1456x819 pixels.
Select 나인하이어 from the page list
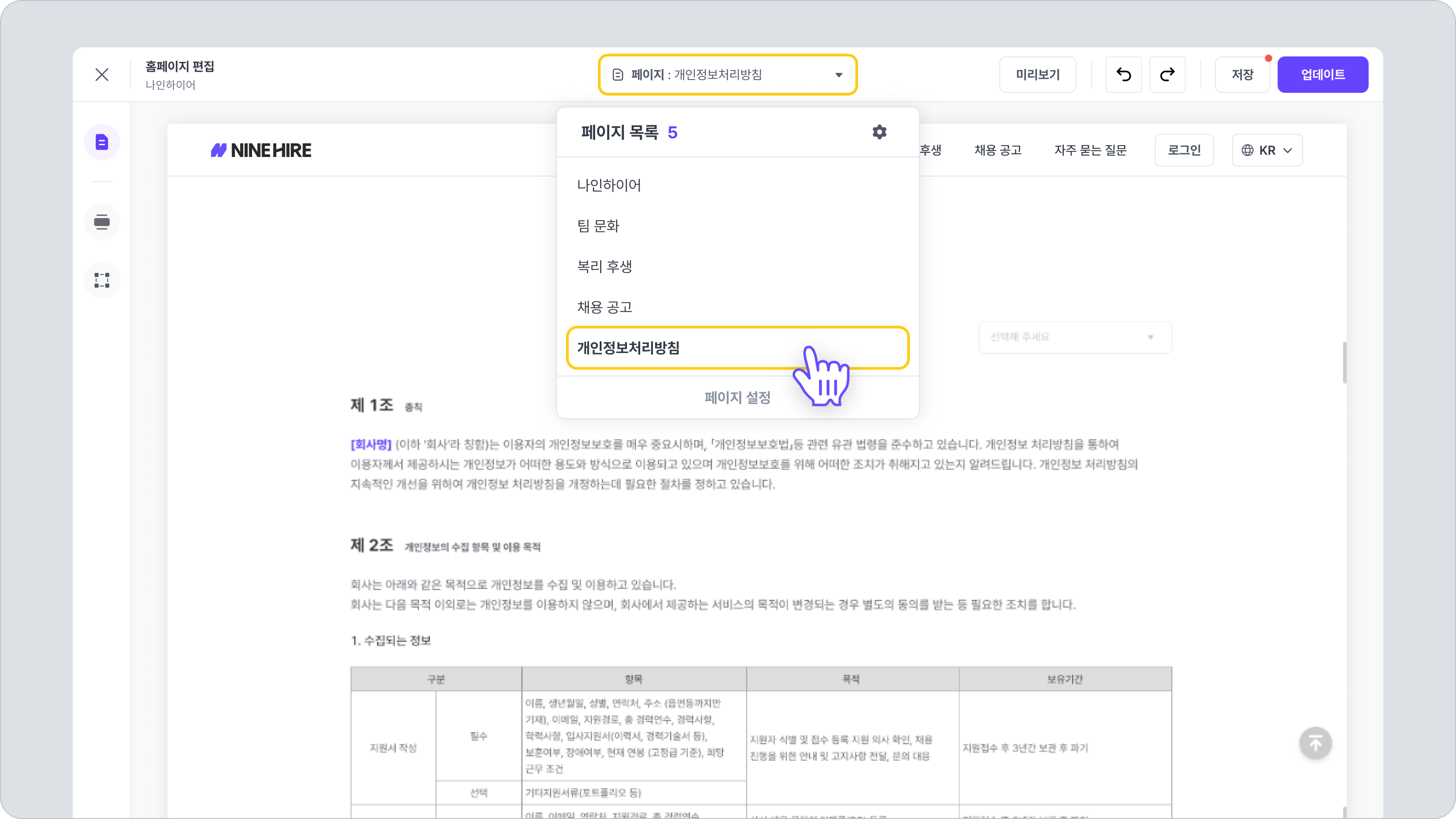[x=609, y=185]
